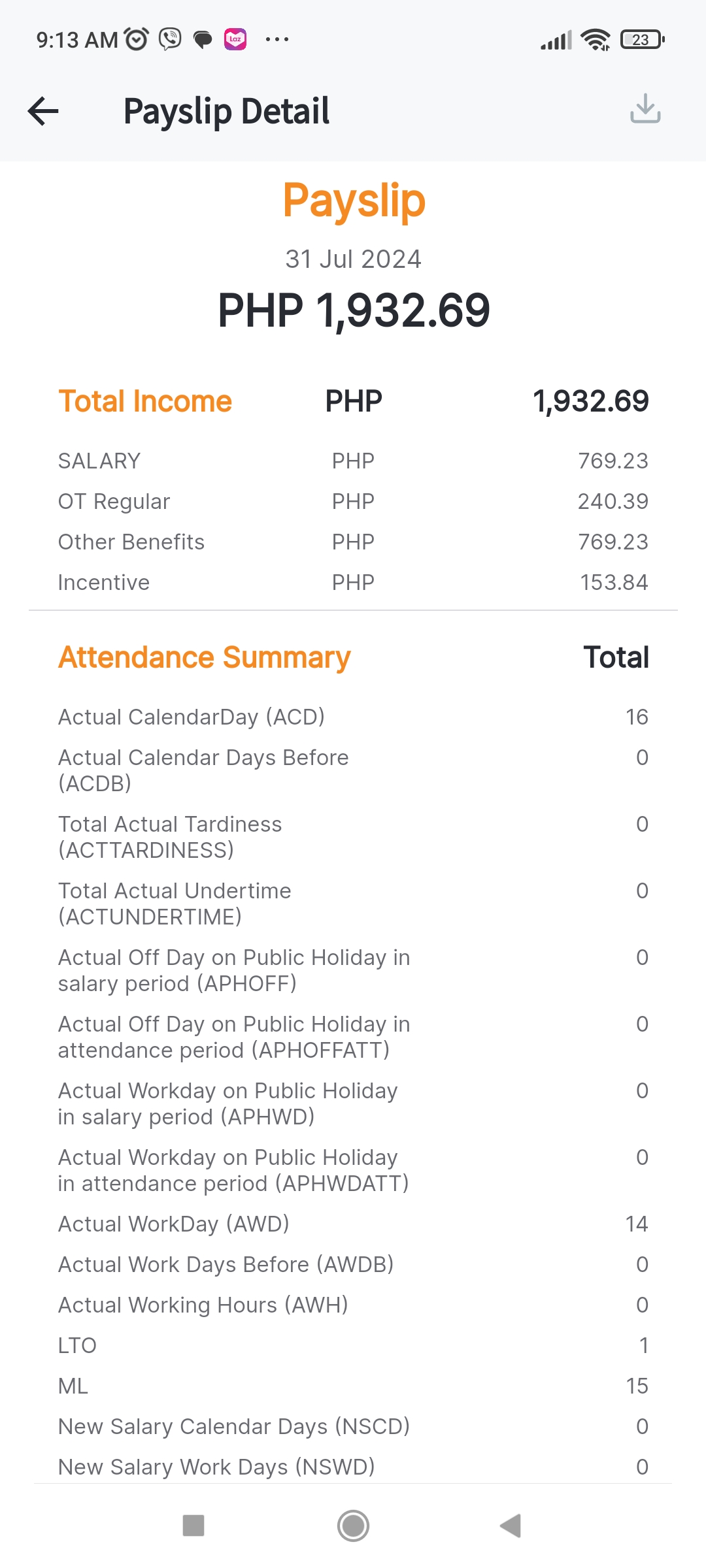The height and width of the screenshot is (1568, 706).
Task: Tap the Viber status bar notification icon
Action: 170,40
